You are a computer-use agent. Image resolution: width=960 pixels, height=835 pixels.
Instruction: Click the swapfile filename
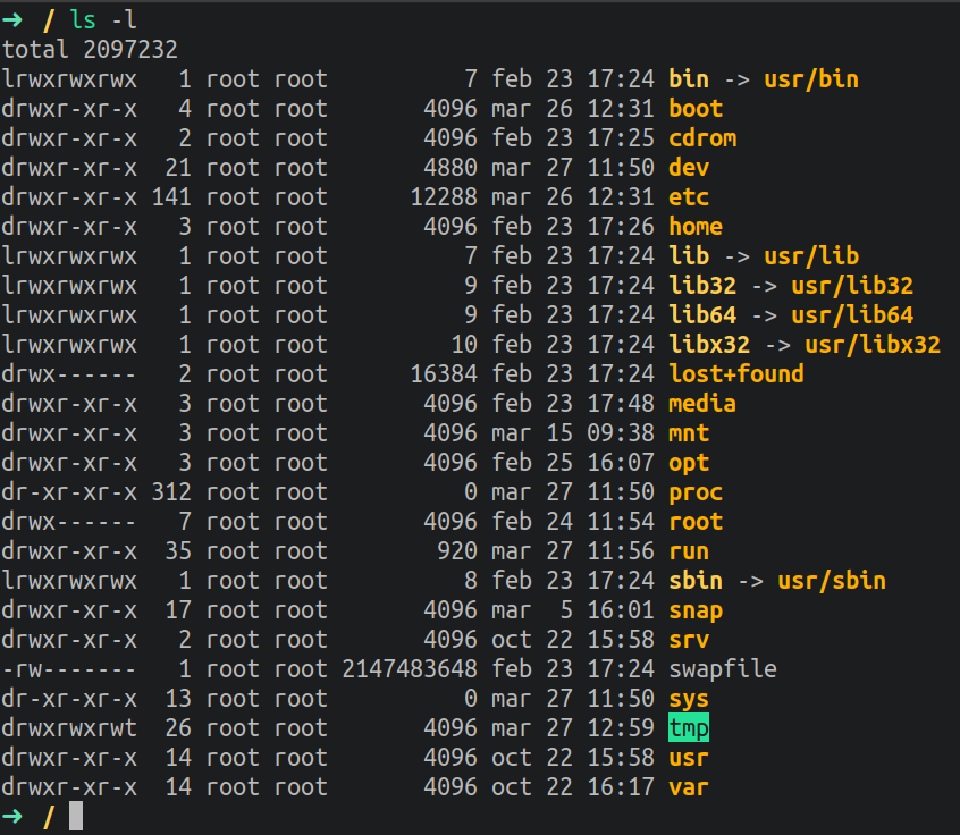coord(723,669)
